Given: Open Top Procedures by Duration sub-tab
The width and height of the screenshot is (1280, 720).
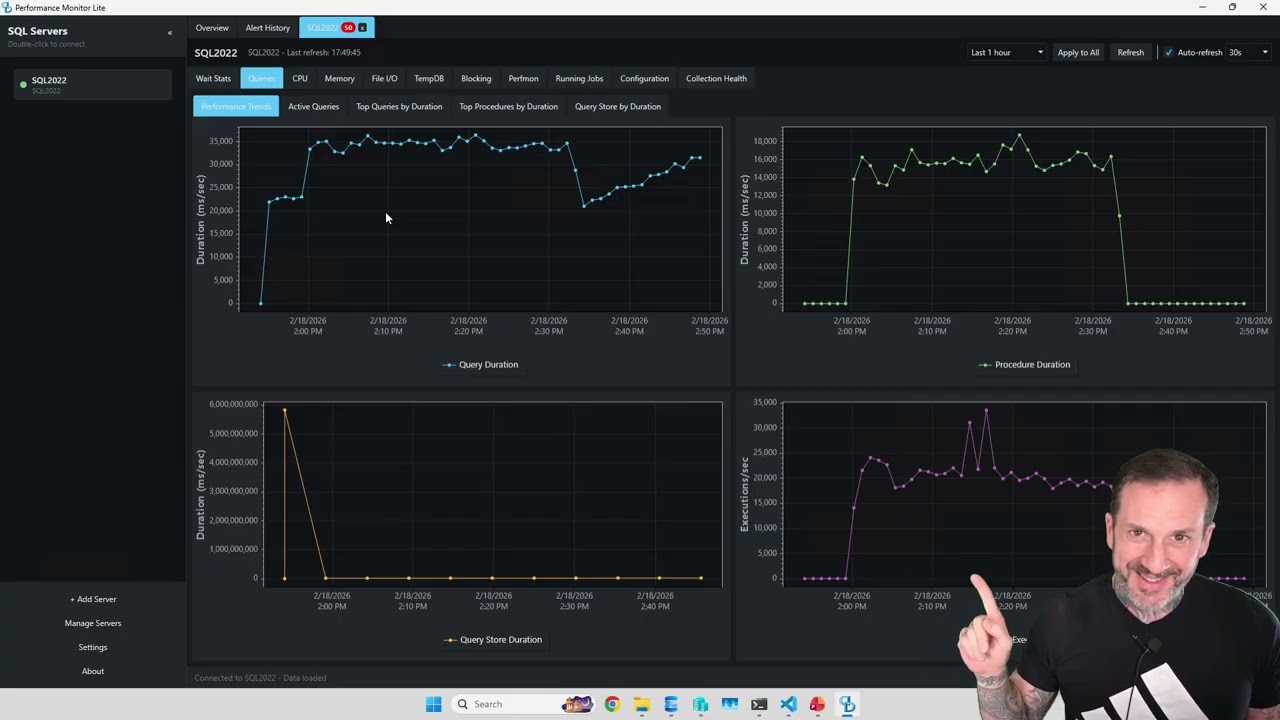Looking at the screenshot, I should tap(508, 106).
